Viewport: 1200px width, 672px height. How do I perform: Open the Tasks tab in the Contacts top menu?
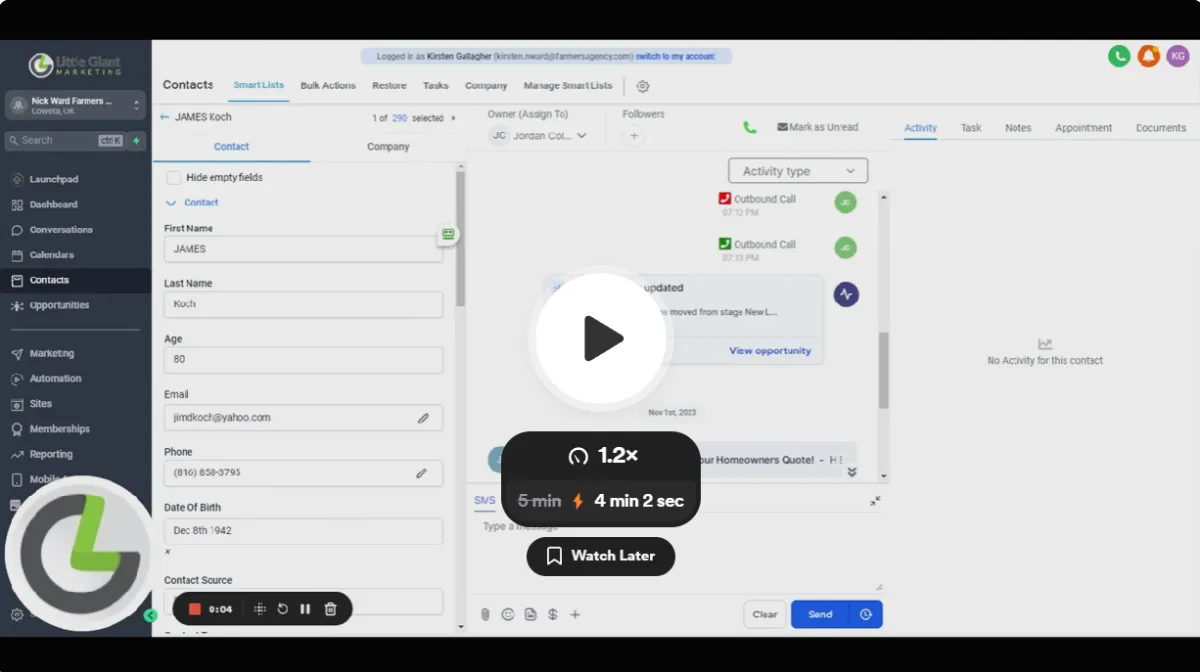(x=436, y=86)
